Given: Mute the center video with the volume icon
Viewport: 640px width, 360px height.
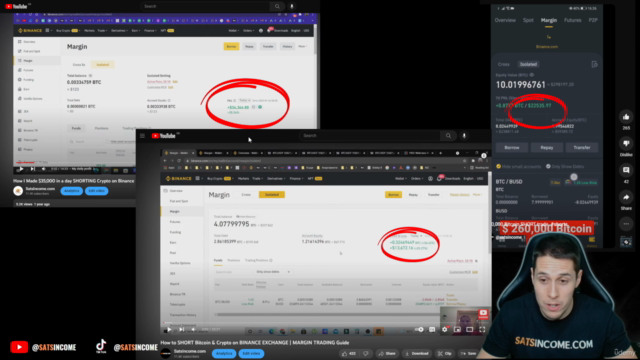Looking at the screenshot, I should point(193,330).
